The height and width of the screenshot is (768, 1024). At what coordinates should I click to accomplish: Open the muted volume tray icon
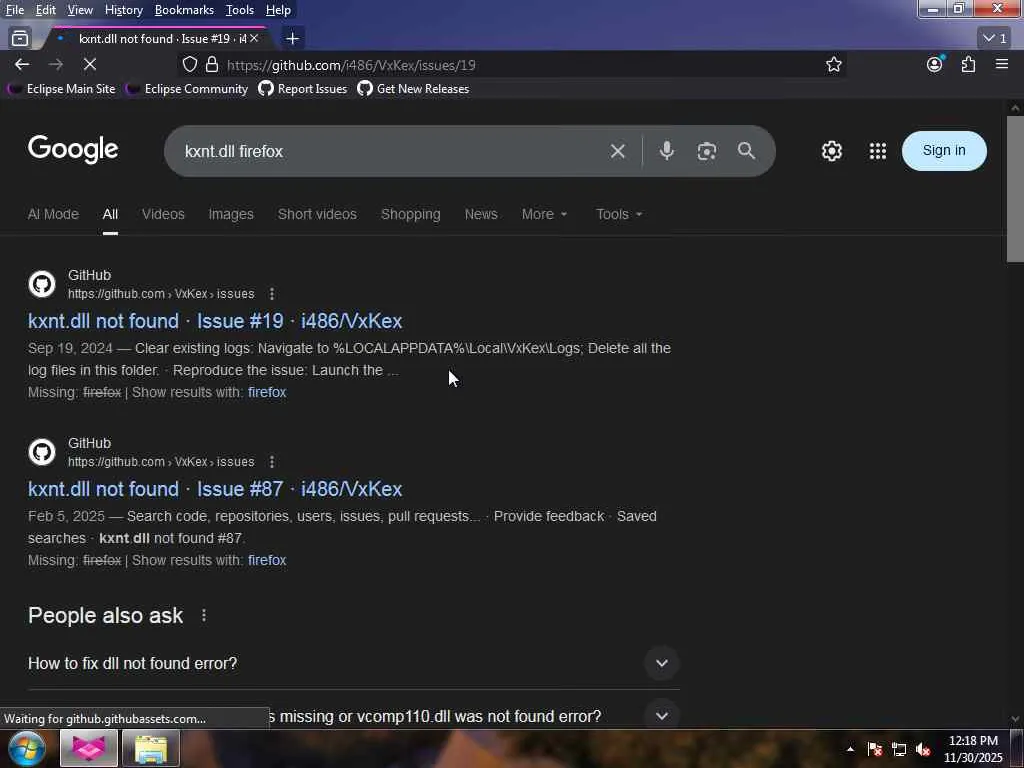(x=923, y=749)
